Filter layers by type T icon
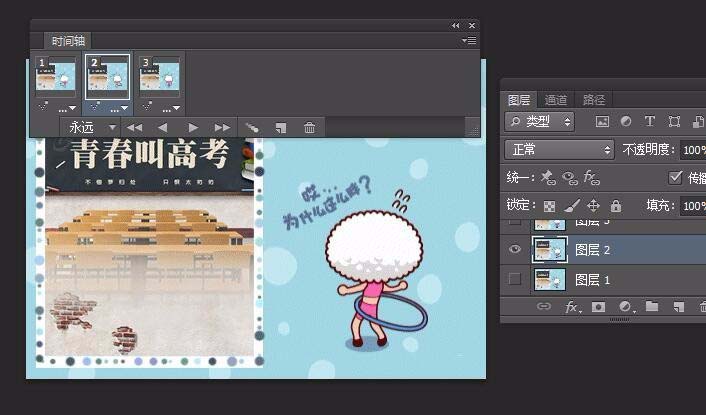Screen dimensions: 706x415 (x=650, y=122)
